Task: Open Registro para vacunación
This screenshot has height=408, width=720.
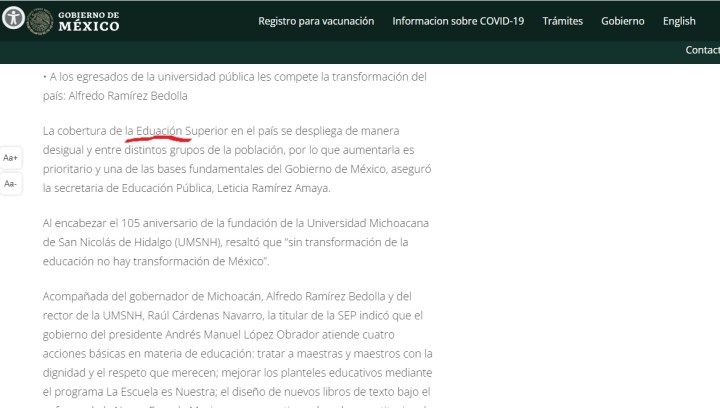Action: [x=316, y=21]
